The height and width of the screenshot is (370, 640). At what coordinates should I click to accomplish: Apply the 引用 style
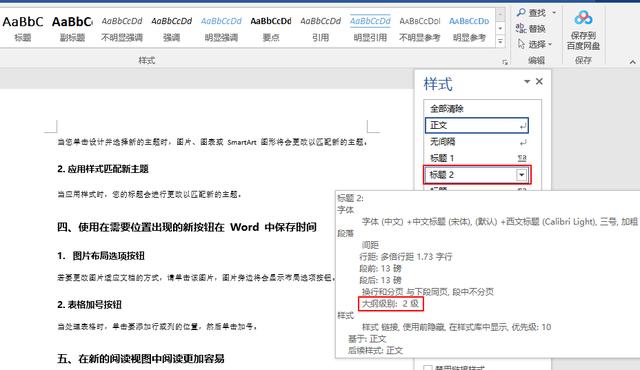320,29
